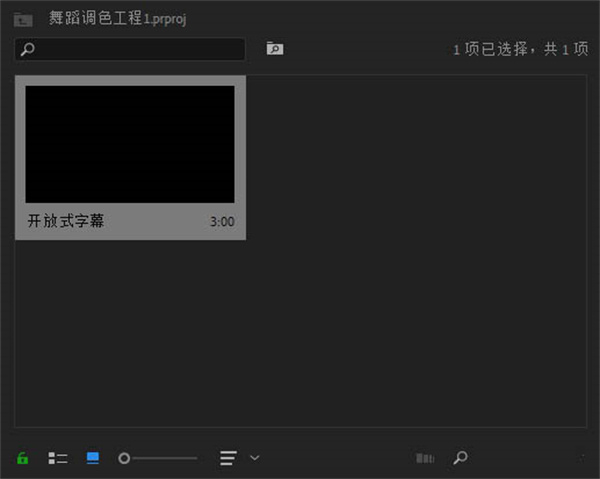Expand the sort icons dropdown chevron

[x=255, y=458]
